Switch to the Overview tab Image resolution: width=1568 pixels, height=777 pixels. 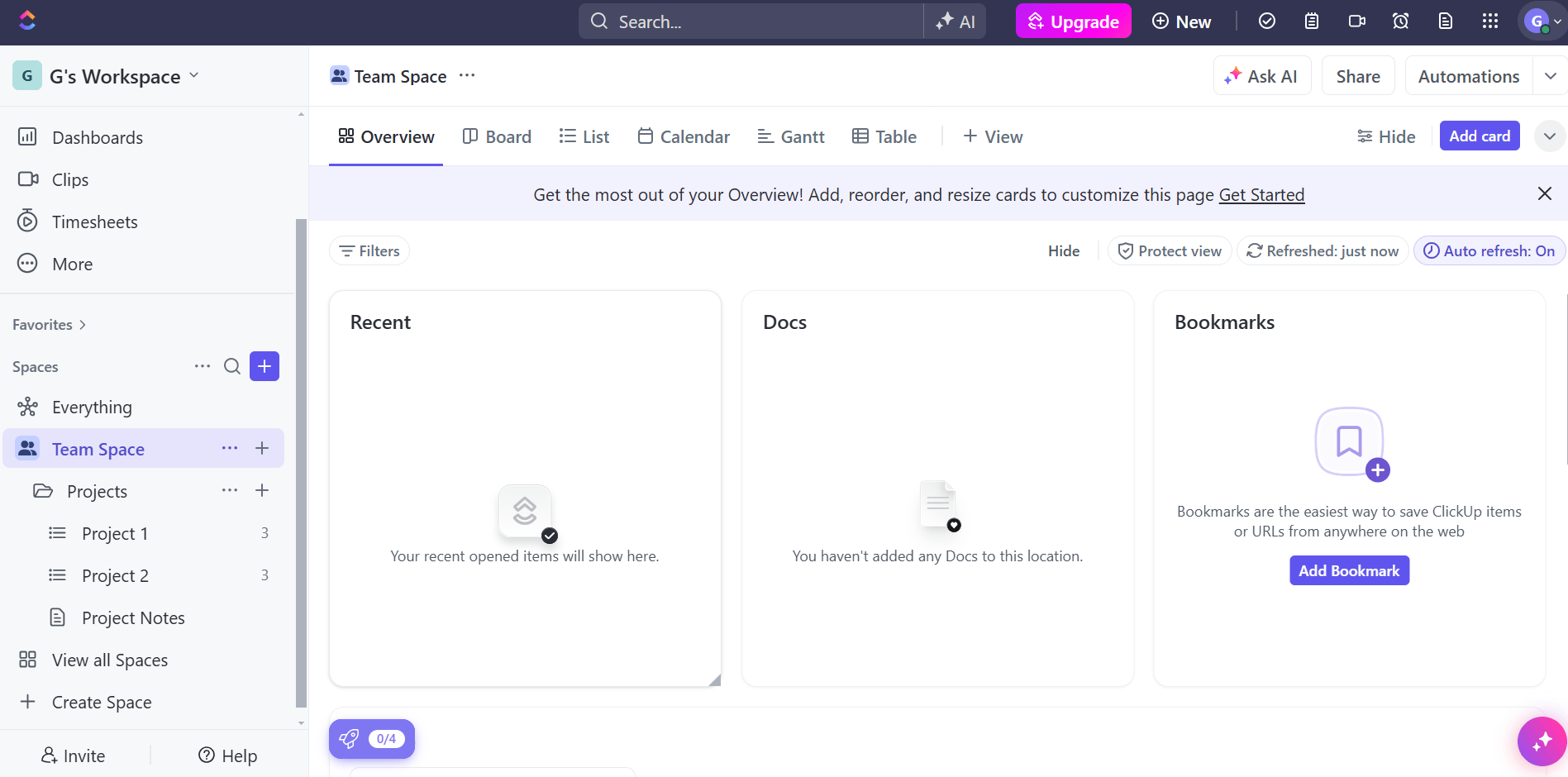click(x=386, y=136)
